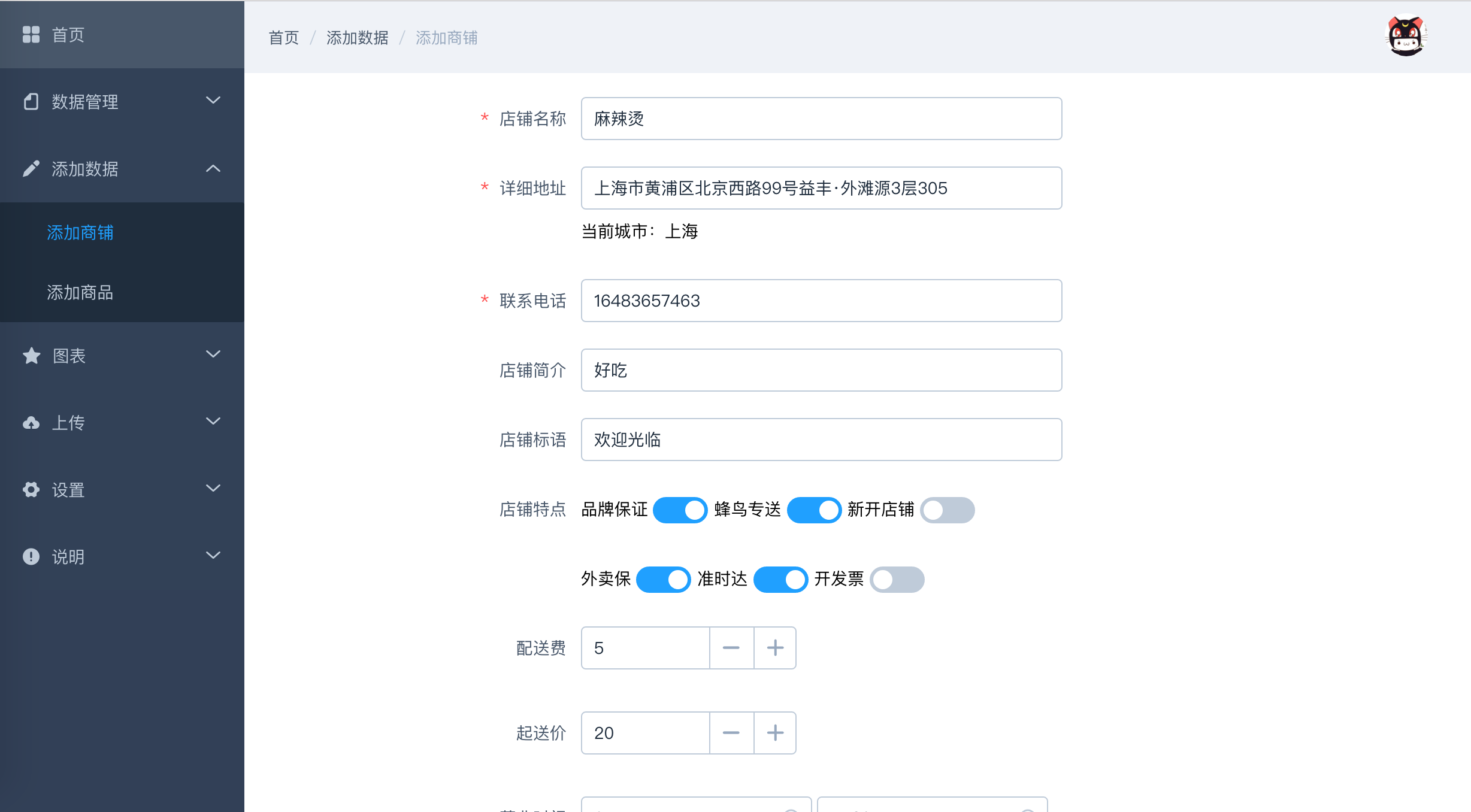Click the cloud upload icon next to 上传
The image size is (1471, 812).
pos(31,423)
